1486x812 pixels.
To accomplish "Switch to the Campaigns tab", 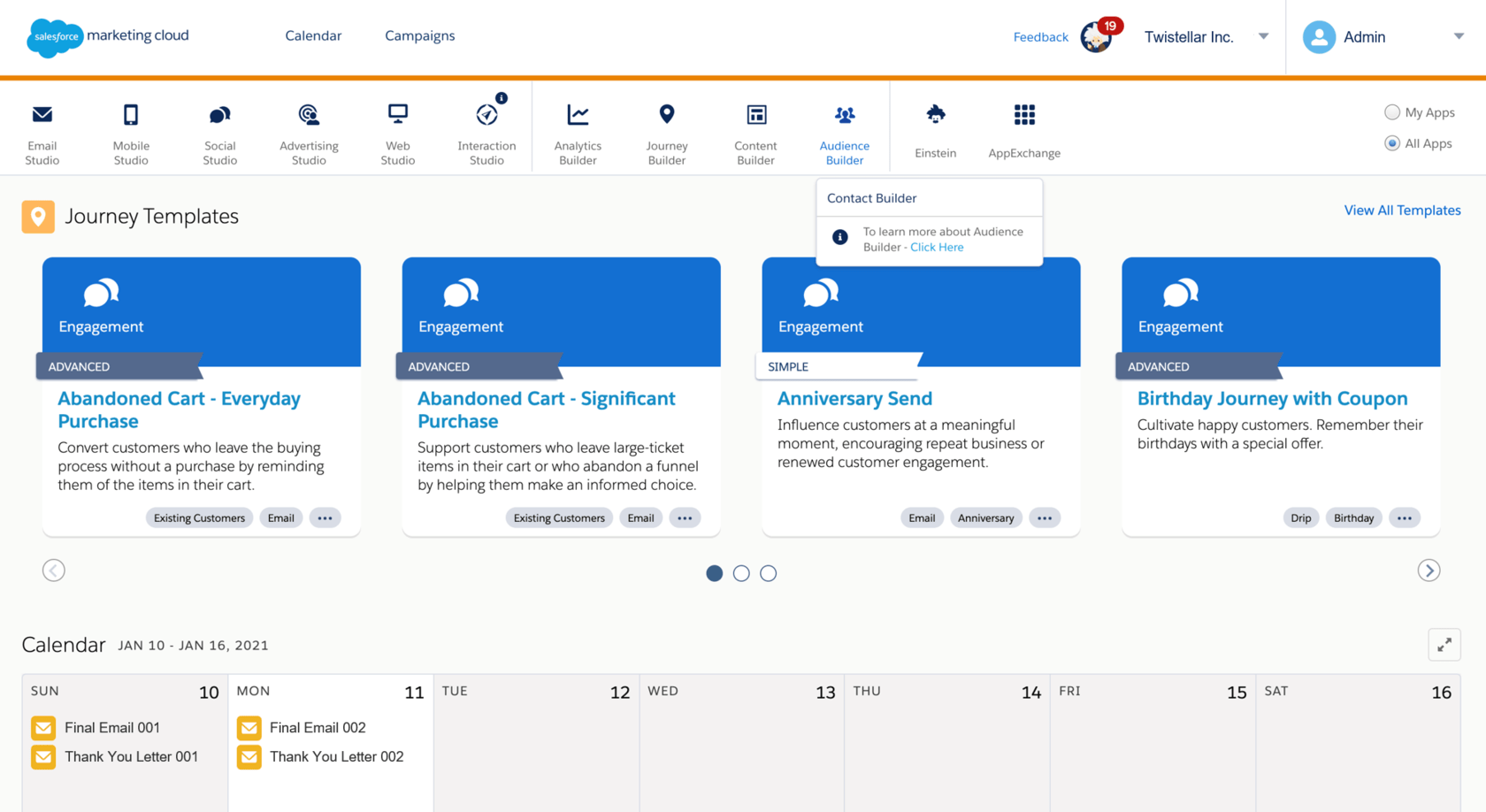I will point(419,36).
